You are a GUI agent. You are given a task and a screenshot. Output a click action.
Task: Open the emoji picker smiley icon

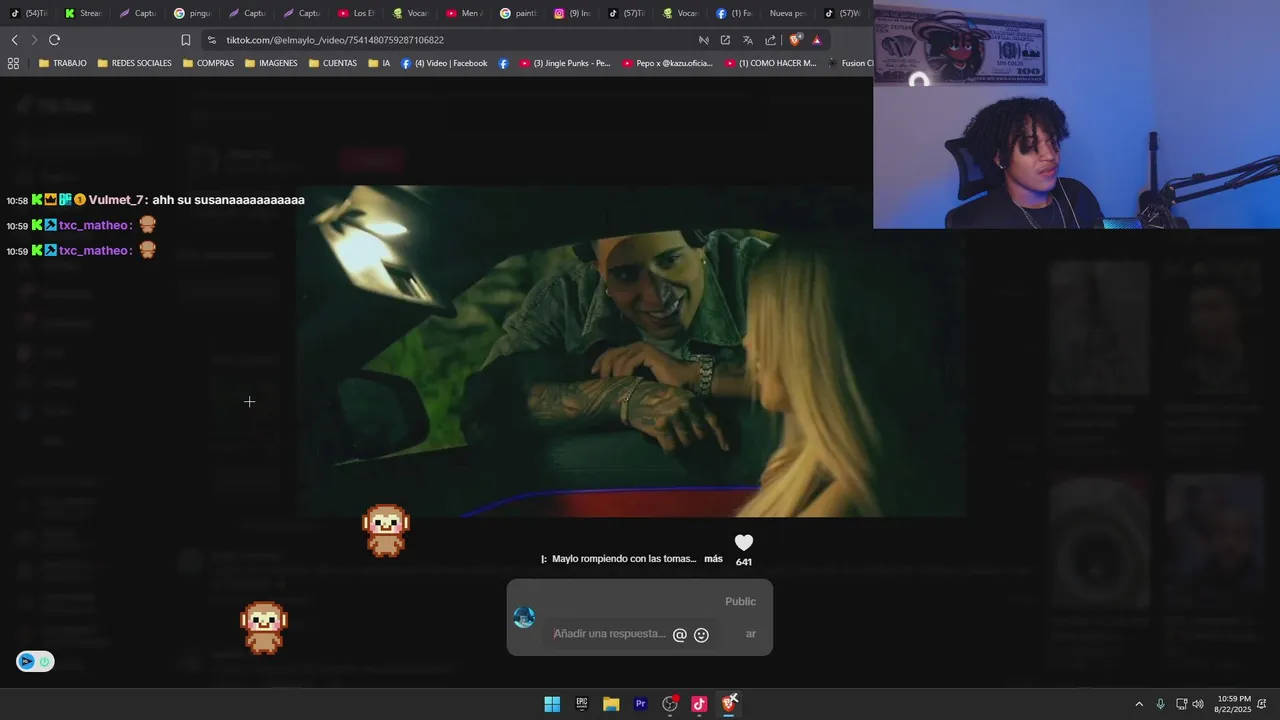click(x=701, y=635)
